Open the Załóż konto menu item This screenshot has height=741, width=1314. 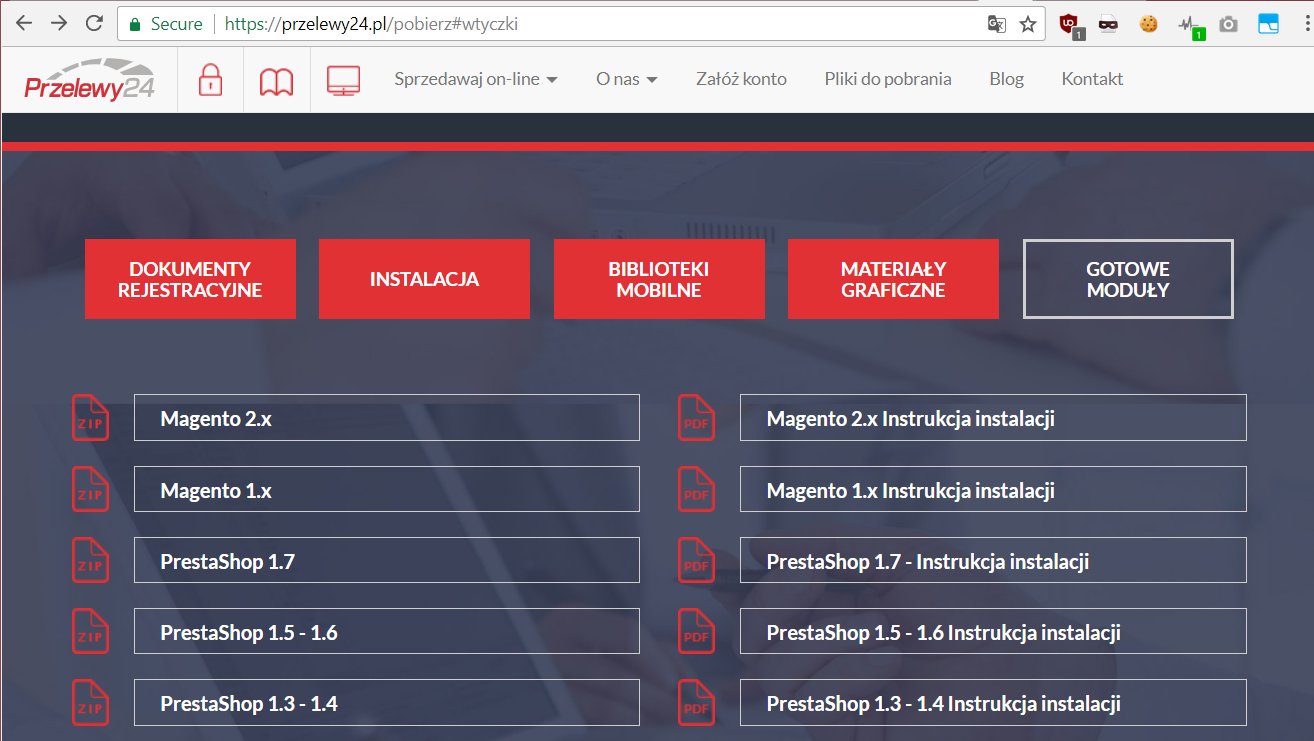[741, 79]
